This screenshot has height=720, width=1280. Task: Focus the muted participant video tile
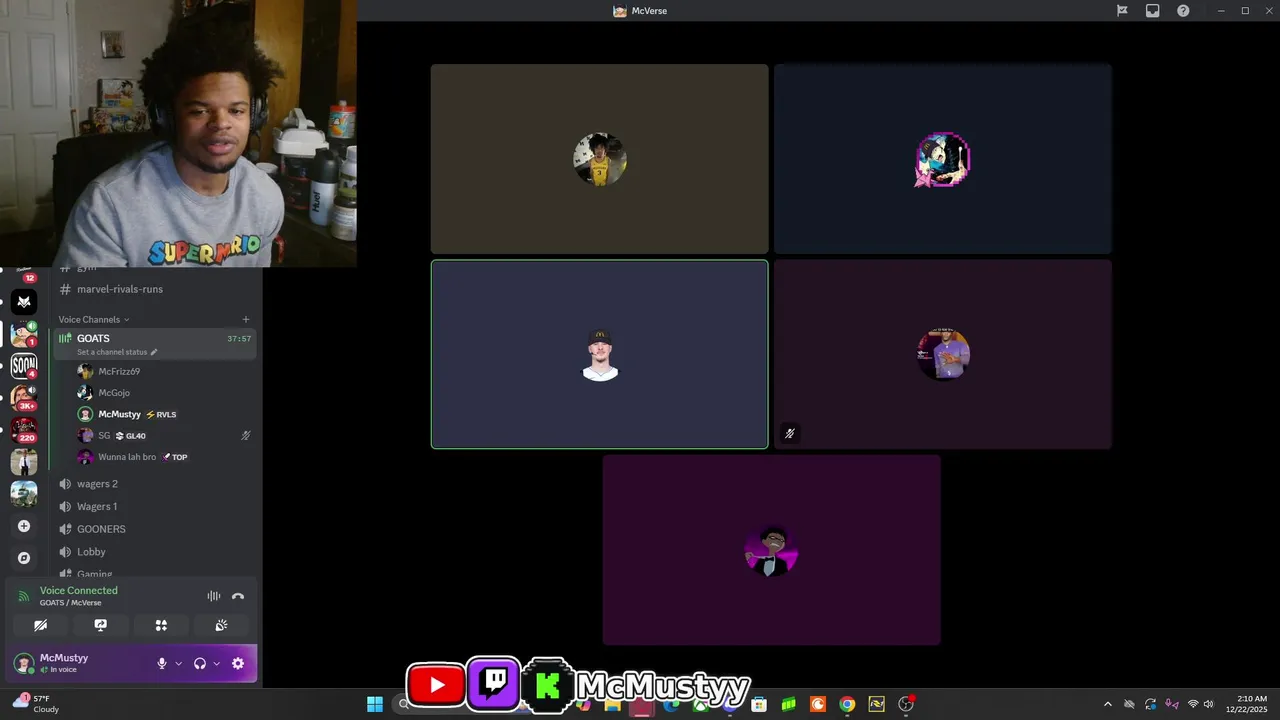(x=943, y=354)
